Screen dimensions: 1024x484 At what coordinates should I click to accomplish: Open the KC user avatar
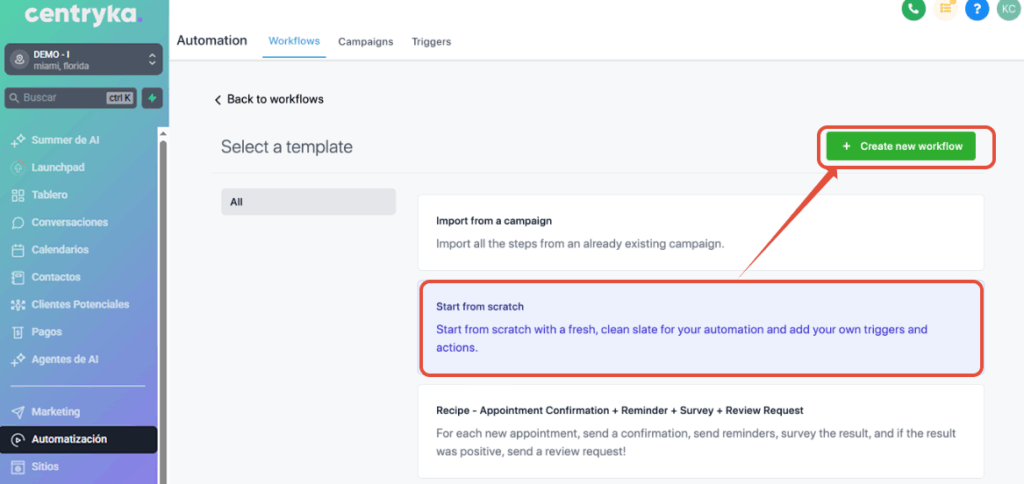[x=1008, y=9]
